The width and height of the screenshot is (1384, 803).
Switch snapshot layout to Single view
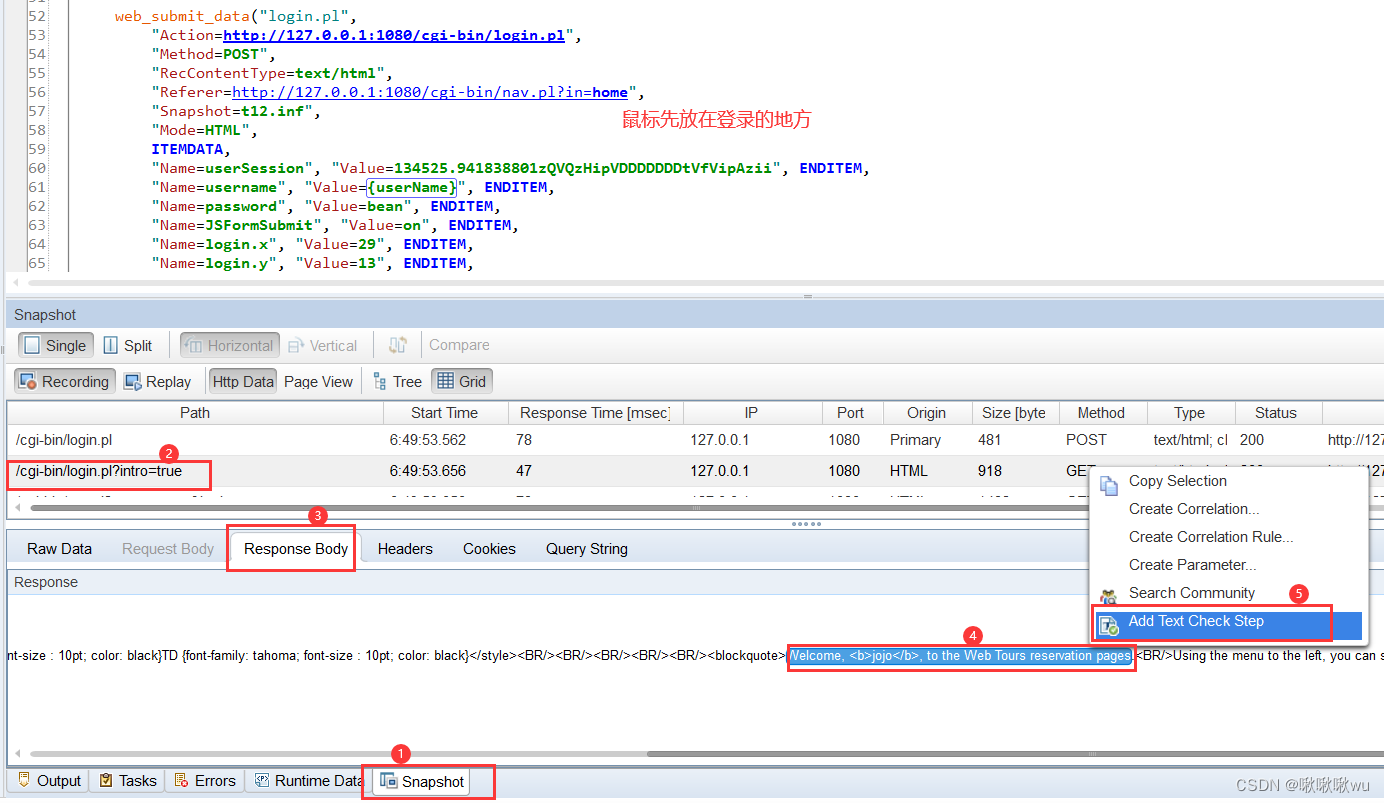(x=56, y=345)
